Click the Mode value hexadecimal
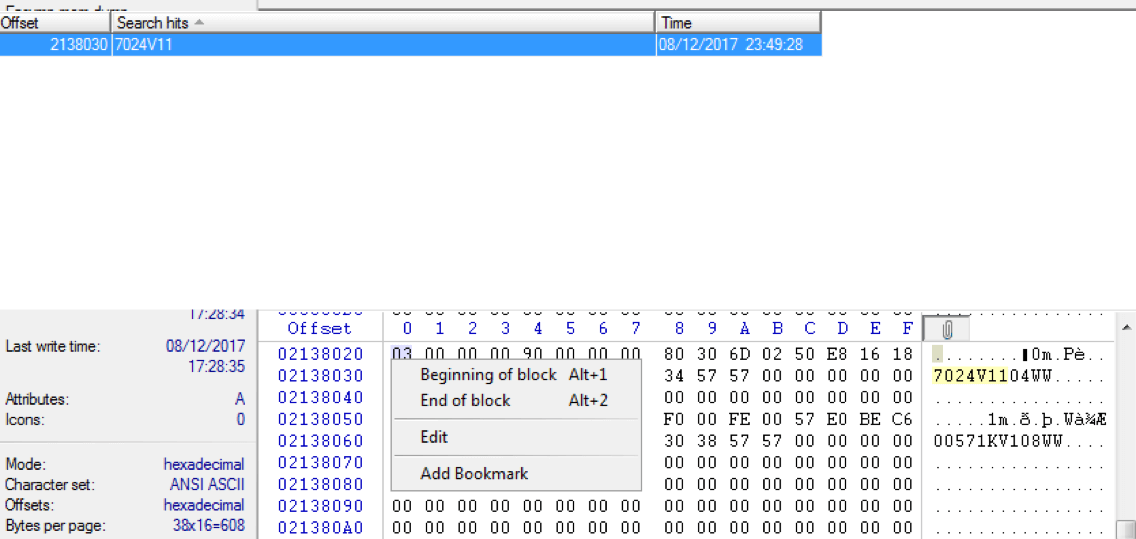Image resolution: width=1136 pixels, height=539 pixels. [204, 464]
